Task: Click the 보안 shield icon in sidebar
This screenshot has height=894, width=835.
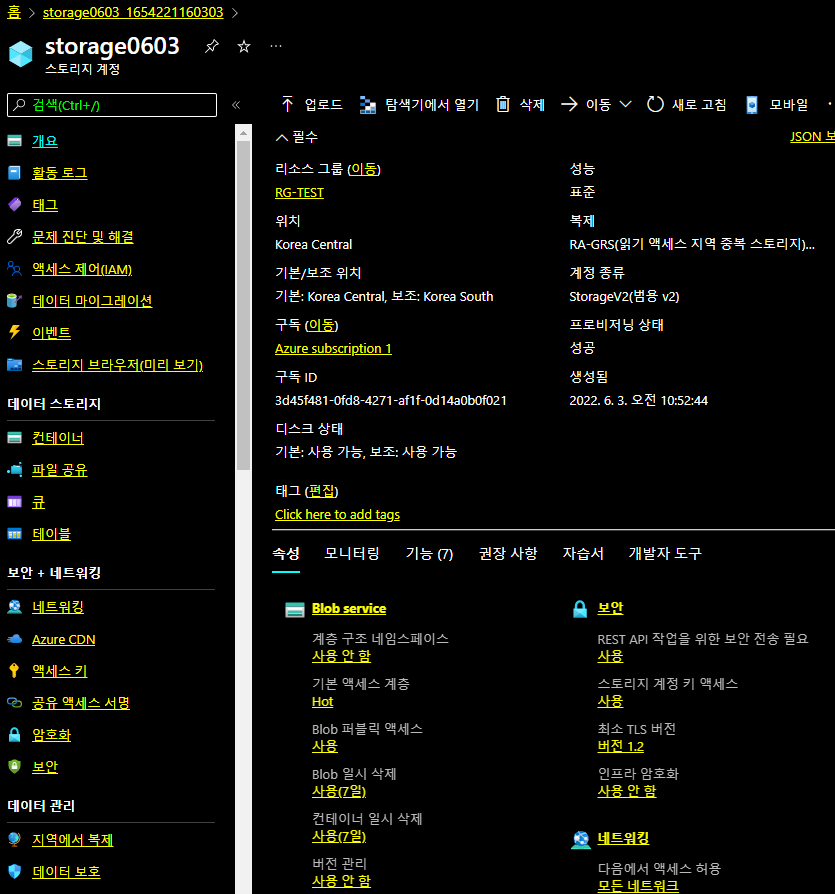Action: (15, 767)
